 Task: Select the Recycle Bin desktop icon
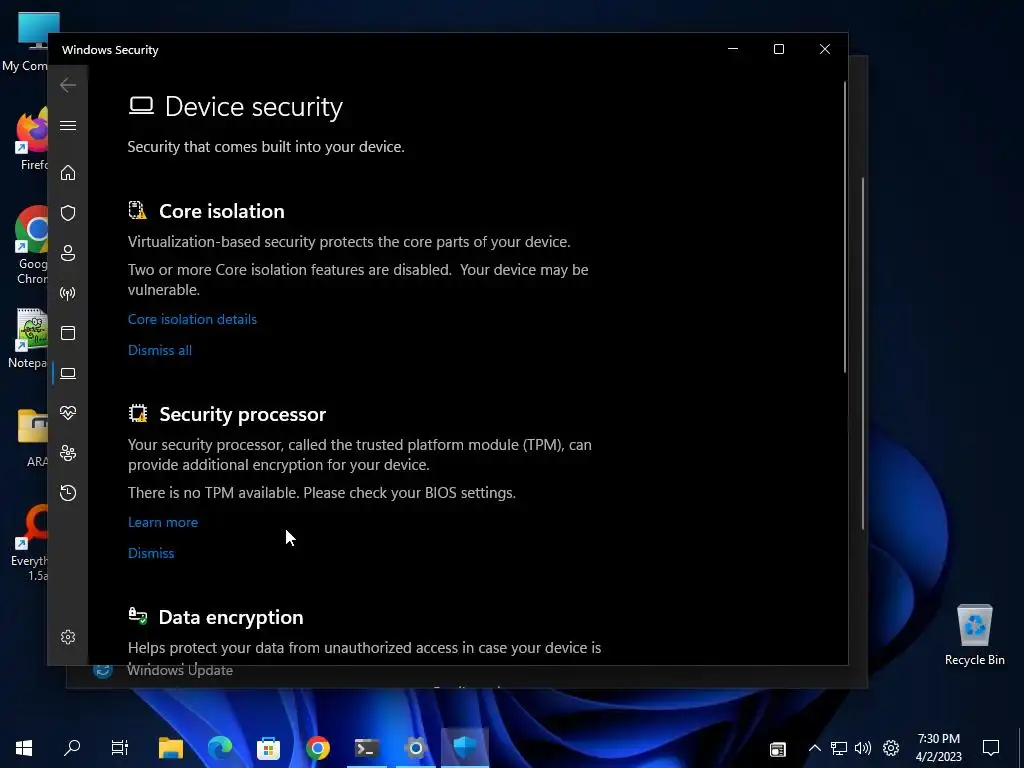(x=974, y=635)
